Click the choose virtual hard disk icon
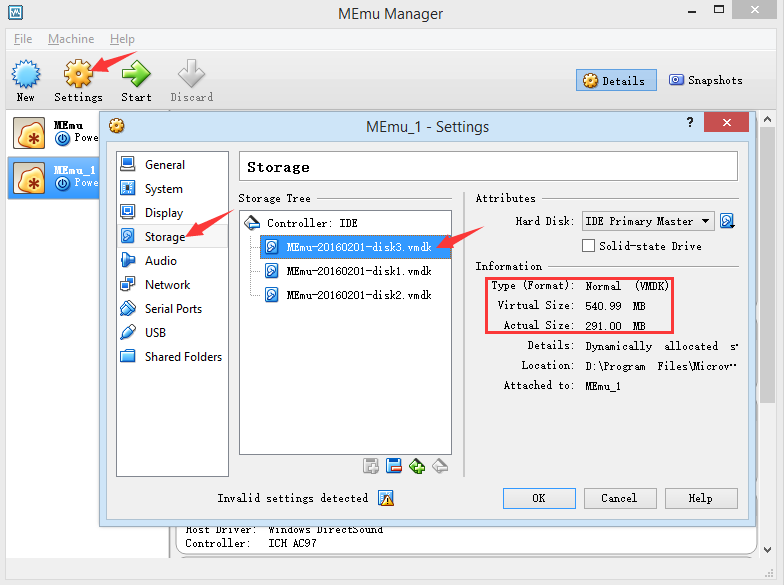This screenshot has height=585, width=784. point(727,221)
